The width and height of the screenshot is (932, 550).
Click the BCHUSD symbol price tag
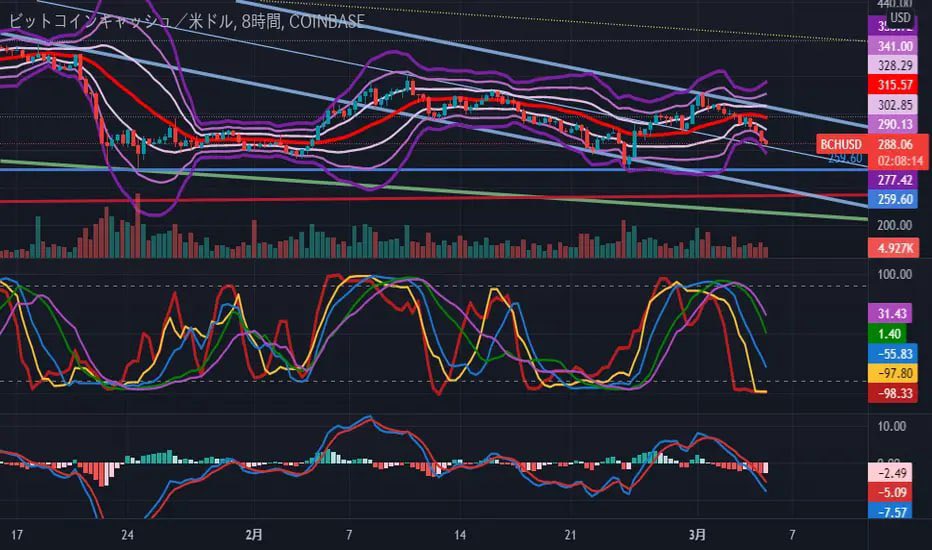pyautogui.click(x=841, y=144)
